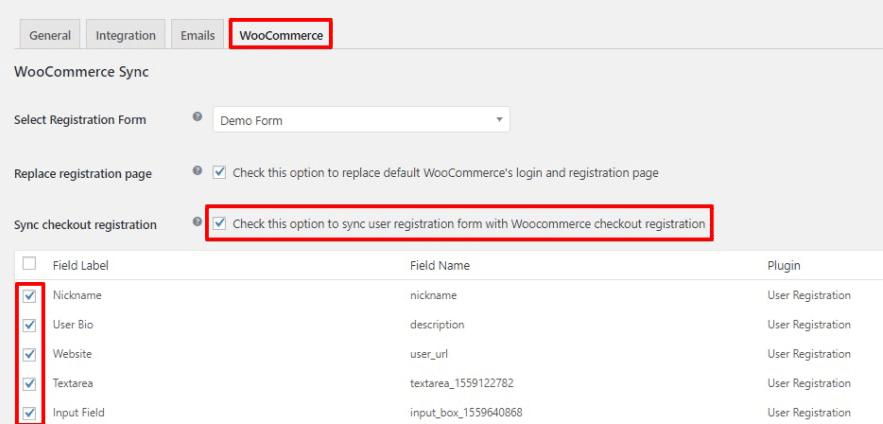Click field name 'textarea_1559122782'
The height and width of the screenshot is (424, 883).
point(462,383)
